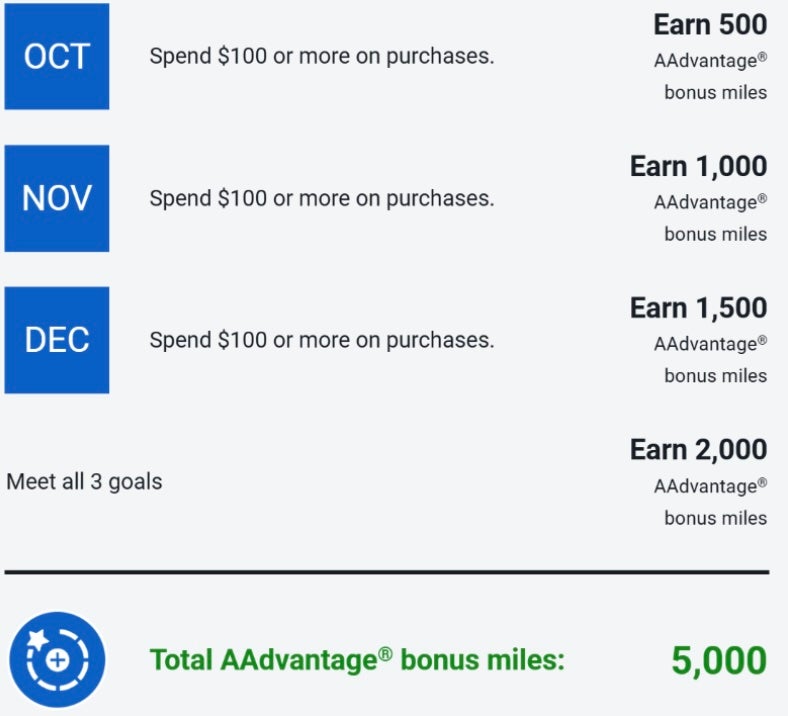This screenshot has width=788, height=716.
Task: Click the DEC month badge
Action: (x=57, y=340)
